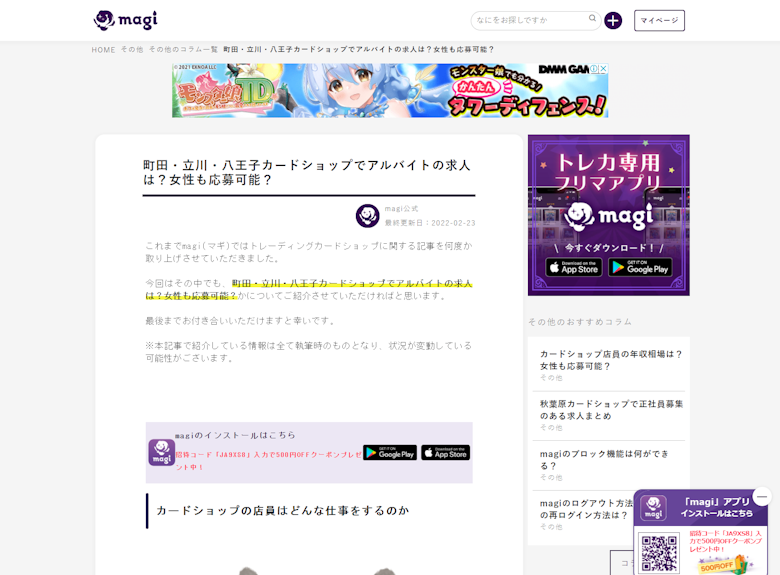780x575 pixels.
Task: Minimize the floating magi app popup
Action: [x=762, y=497]
